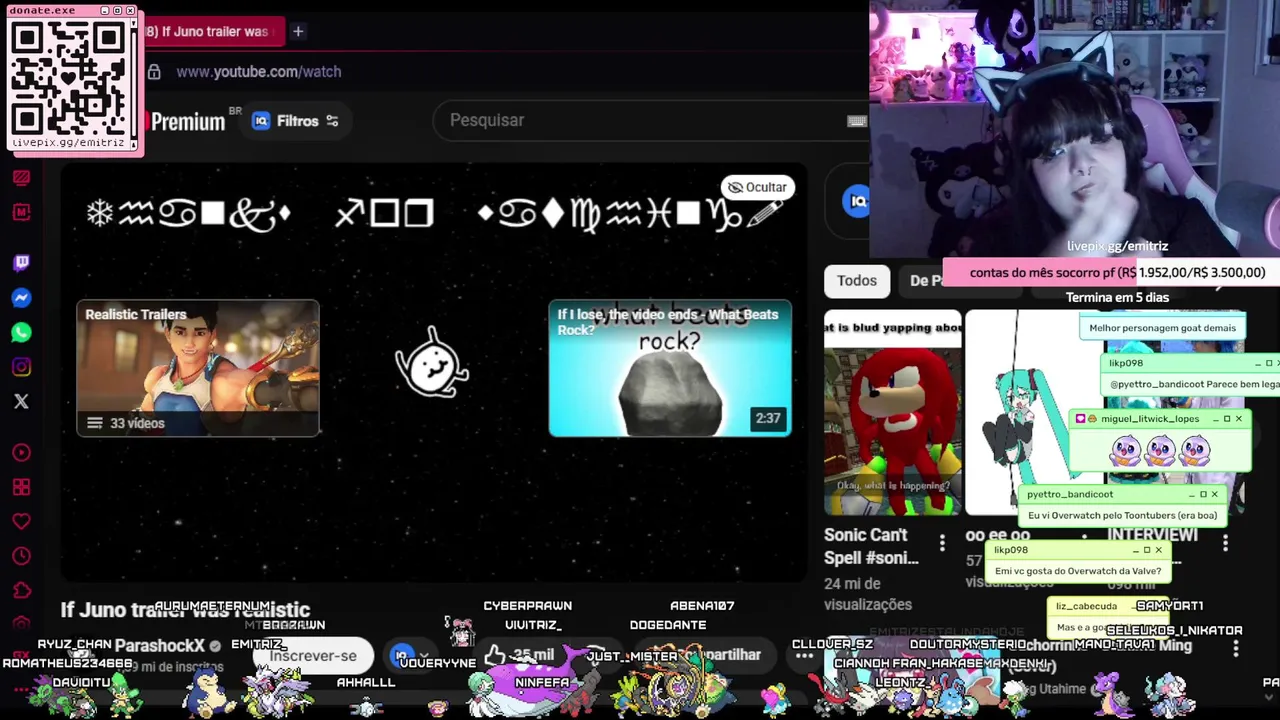Screen dimensions: 1280x720
Task: Click the red M icon in sidebar
Action: 21,212
